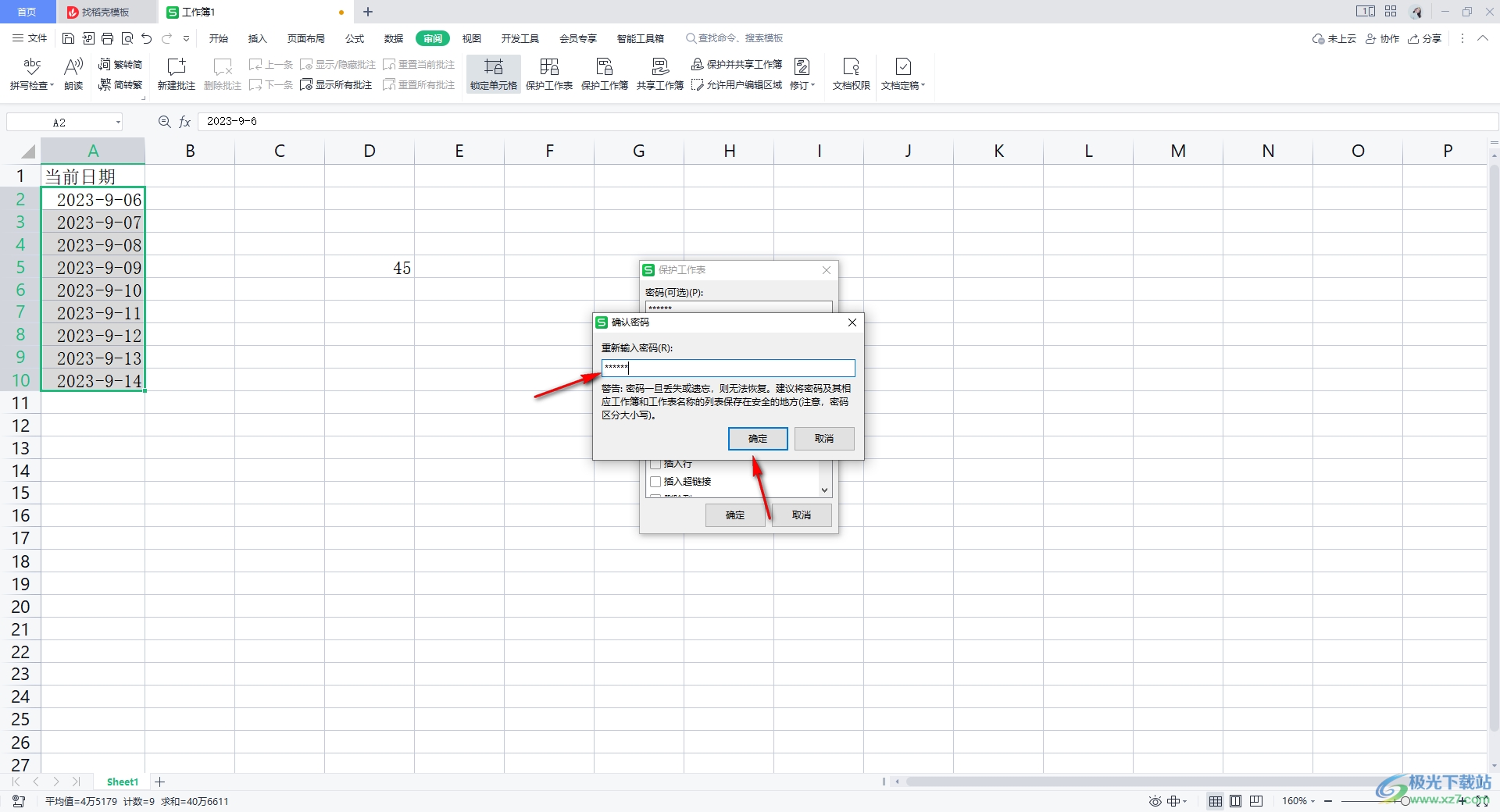1500x812 pixels.
Task: Click Protect Workbook (保护工作簿) icon
Action: tap(605, 73)
